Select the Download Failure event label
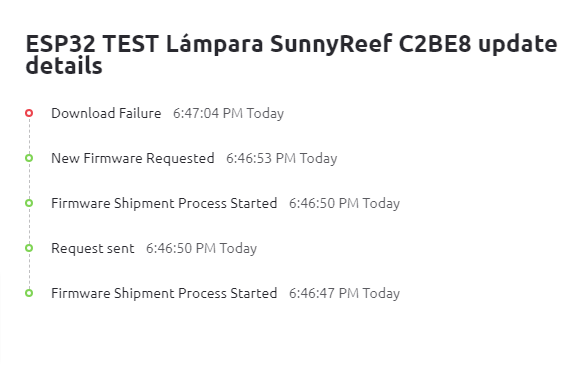Image resolution: width=583 pixels, height=381 pixels. [x=106, y=113]
